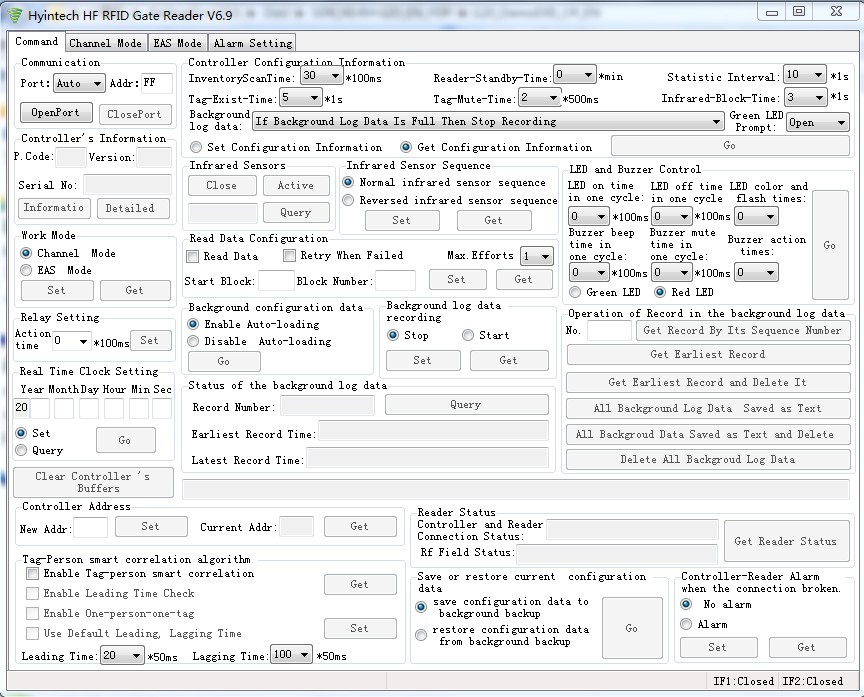Select EAS Mode work mode radio button

[56, 270]
